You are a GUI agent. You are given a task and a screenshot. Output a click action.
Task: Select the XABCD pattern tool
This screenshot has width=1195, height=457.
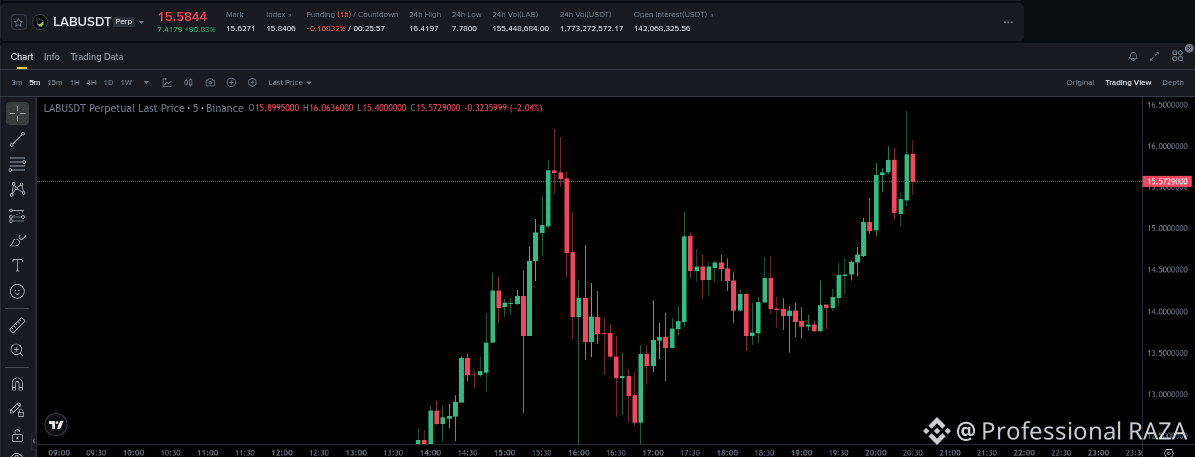[18, 189]
